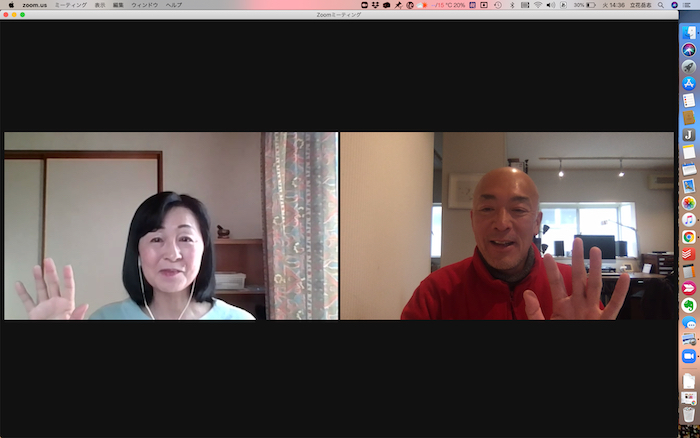Viewport: 700px width, 438px height.
Task: Open the Trash in the Dock
Action: coord(689,414)
